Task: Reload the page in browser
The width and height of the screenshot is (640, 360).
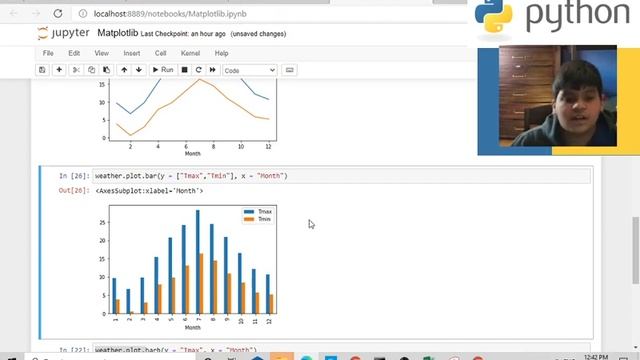Action: (x=58, y=13)
